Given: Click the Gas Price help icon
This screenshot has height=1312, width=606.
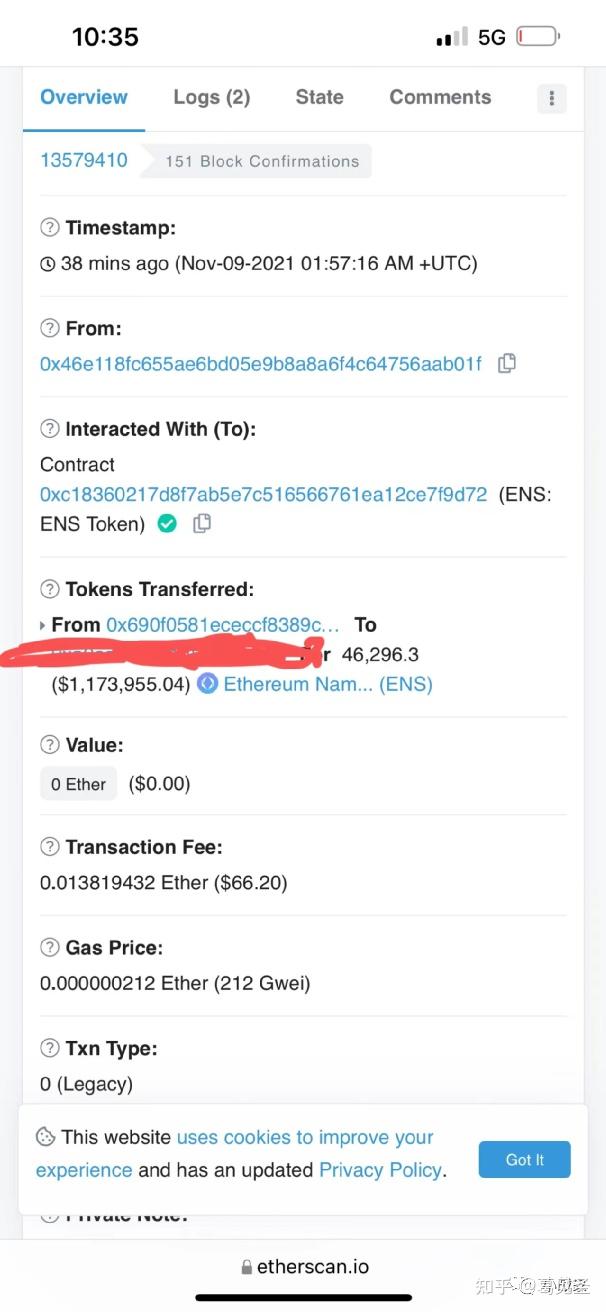Looking at the screenshot, I should pyautogui.click(x=49, y=947).
